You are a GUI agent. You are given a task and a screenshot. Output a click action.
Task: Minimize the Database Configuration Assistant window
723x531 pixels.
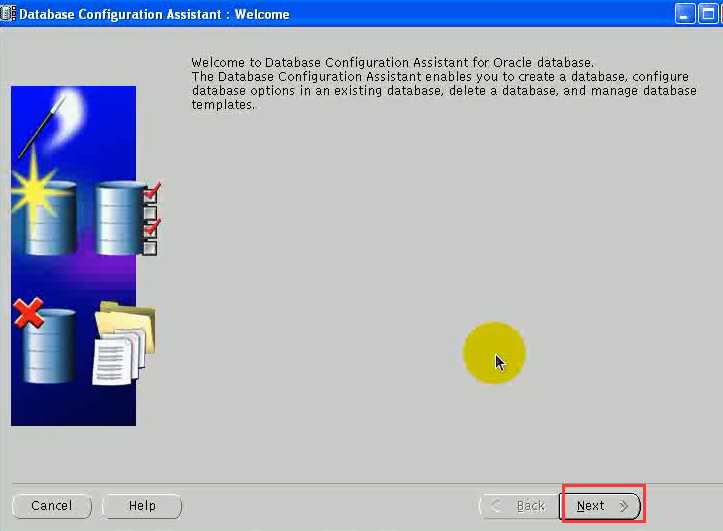pos(684,13)
